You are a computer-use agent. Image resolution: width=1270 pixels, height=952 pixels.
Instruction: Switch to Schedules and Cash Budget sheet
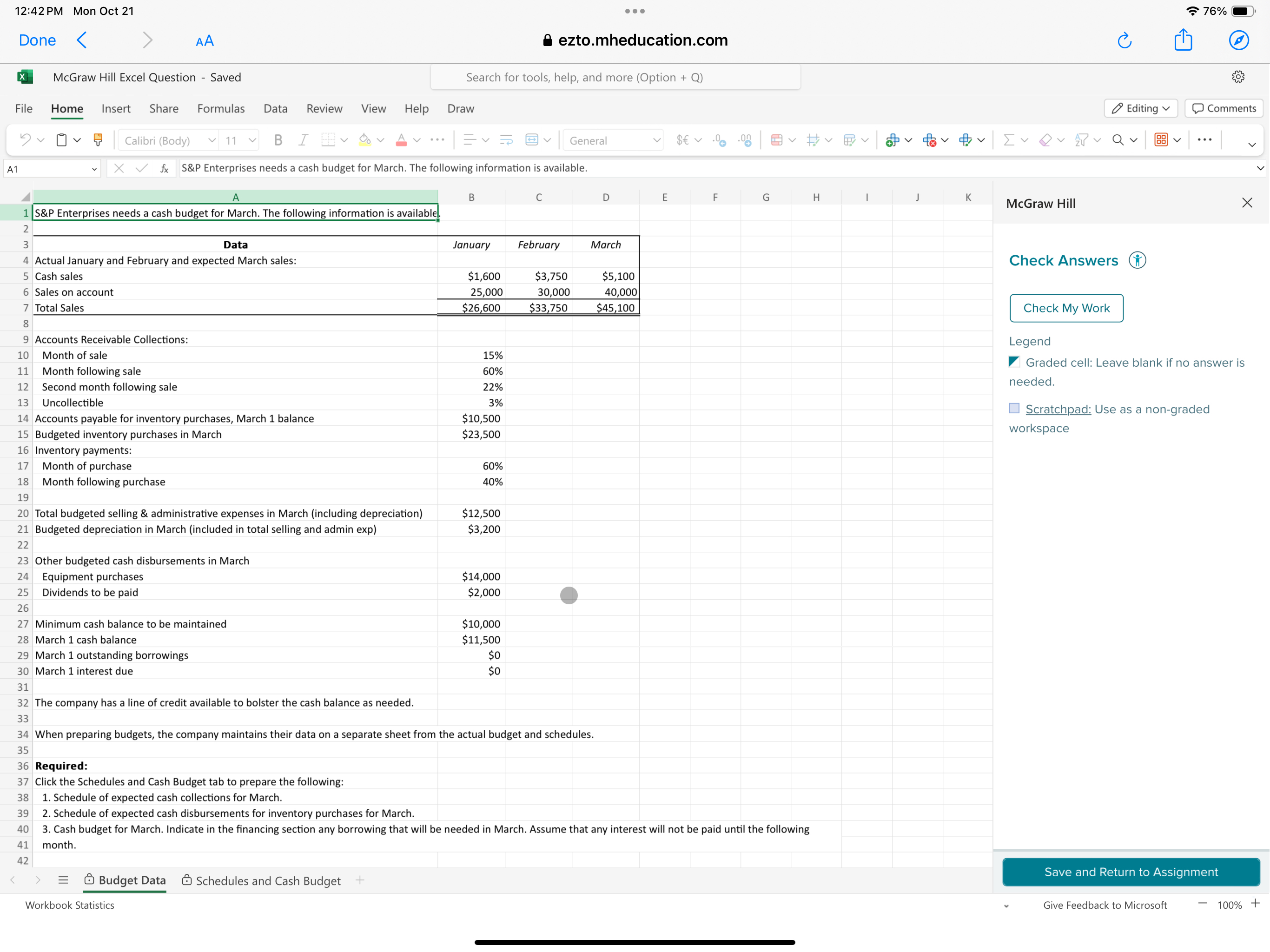coord(268,880)
